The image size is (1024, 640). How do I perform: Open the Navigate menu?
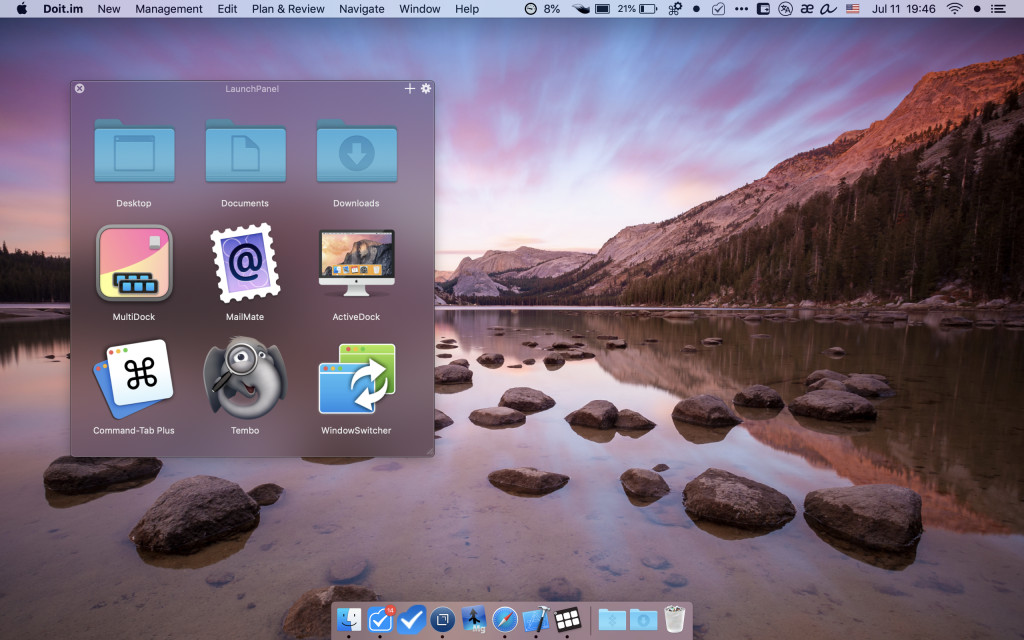pos(362,9)
